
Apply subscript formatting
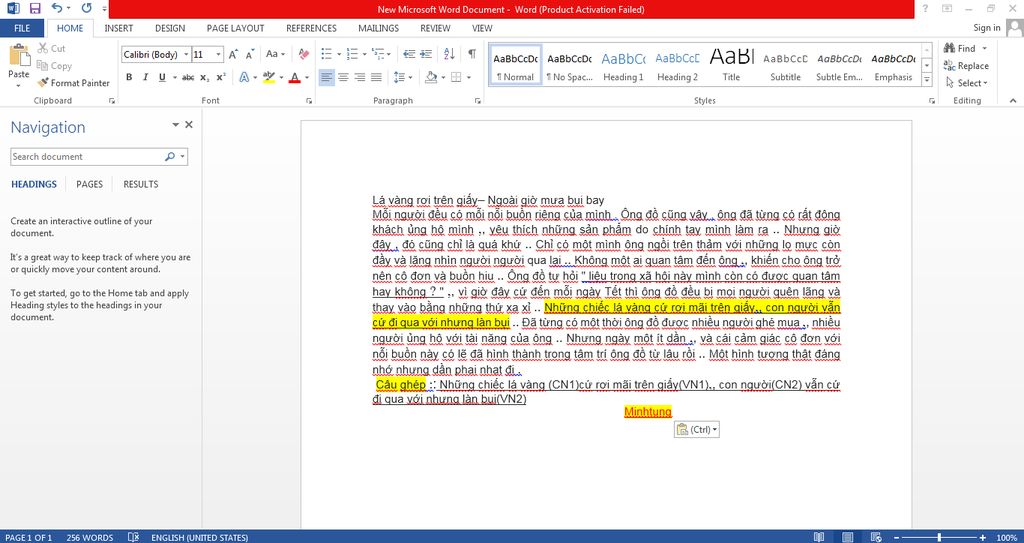click(x=204, y=77)
